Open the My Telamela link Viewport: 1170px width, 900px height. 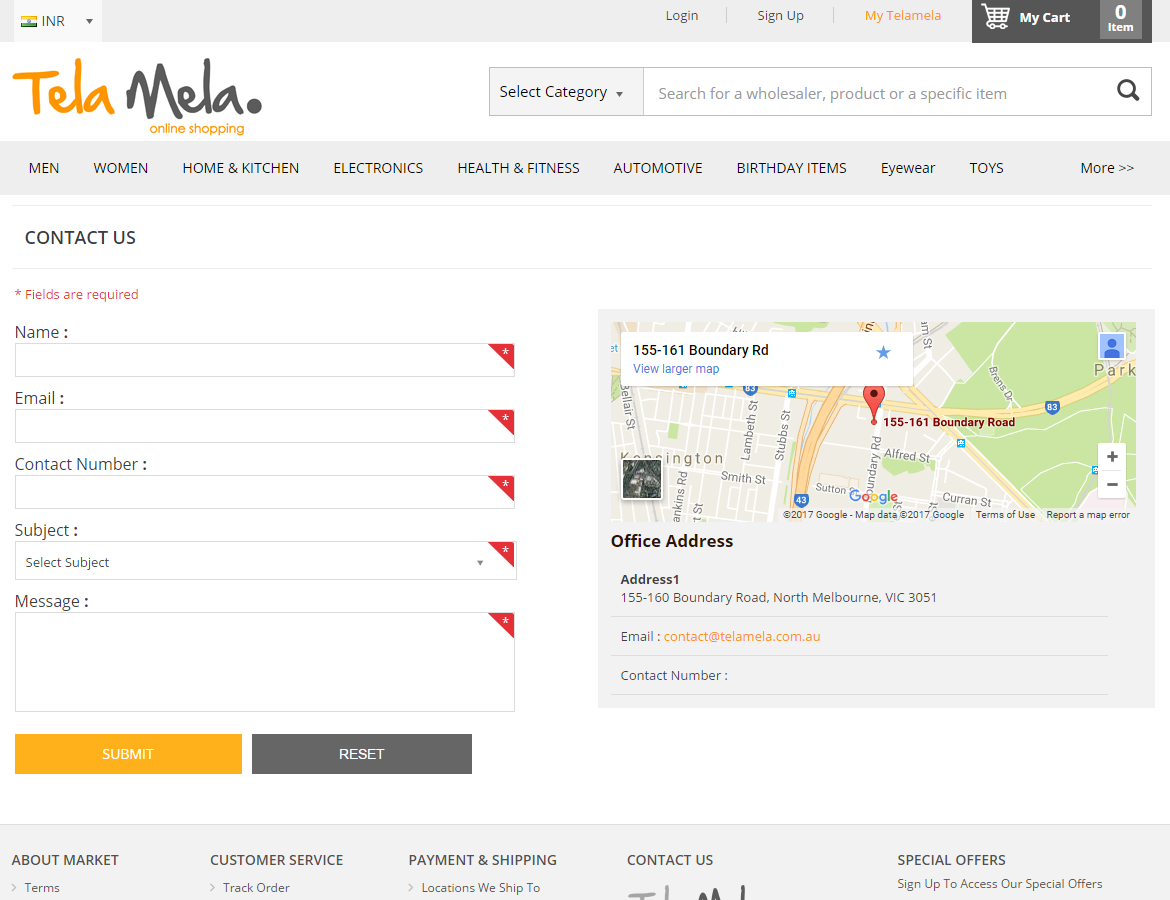click(x=903, y=16)
